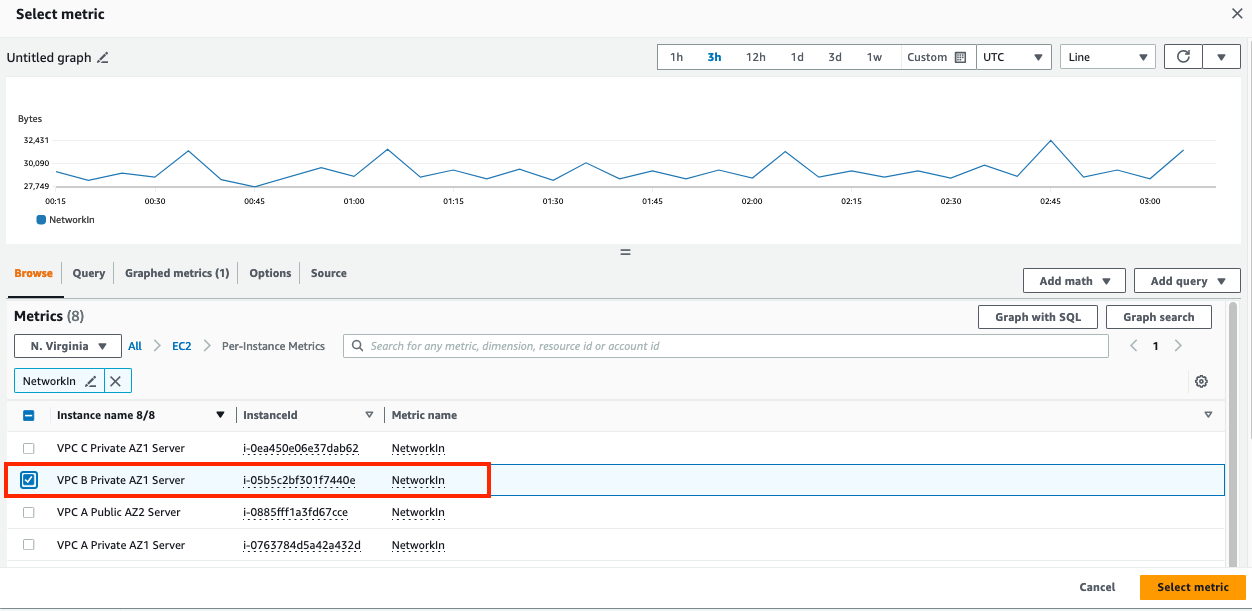Go to previous metrics page

(1133, 346)
